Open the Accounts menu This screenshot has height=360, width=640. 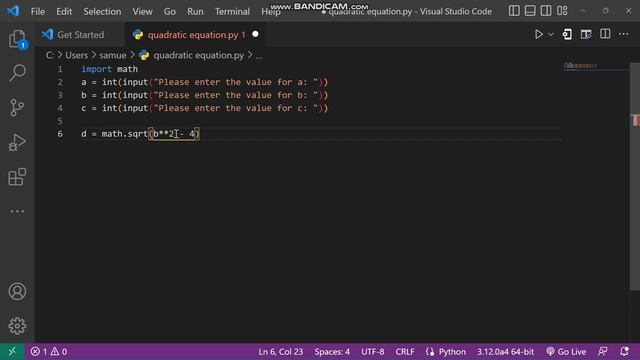point(17,291)
